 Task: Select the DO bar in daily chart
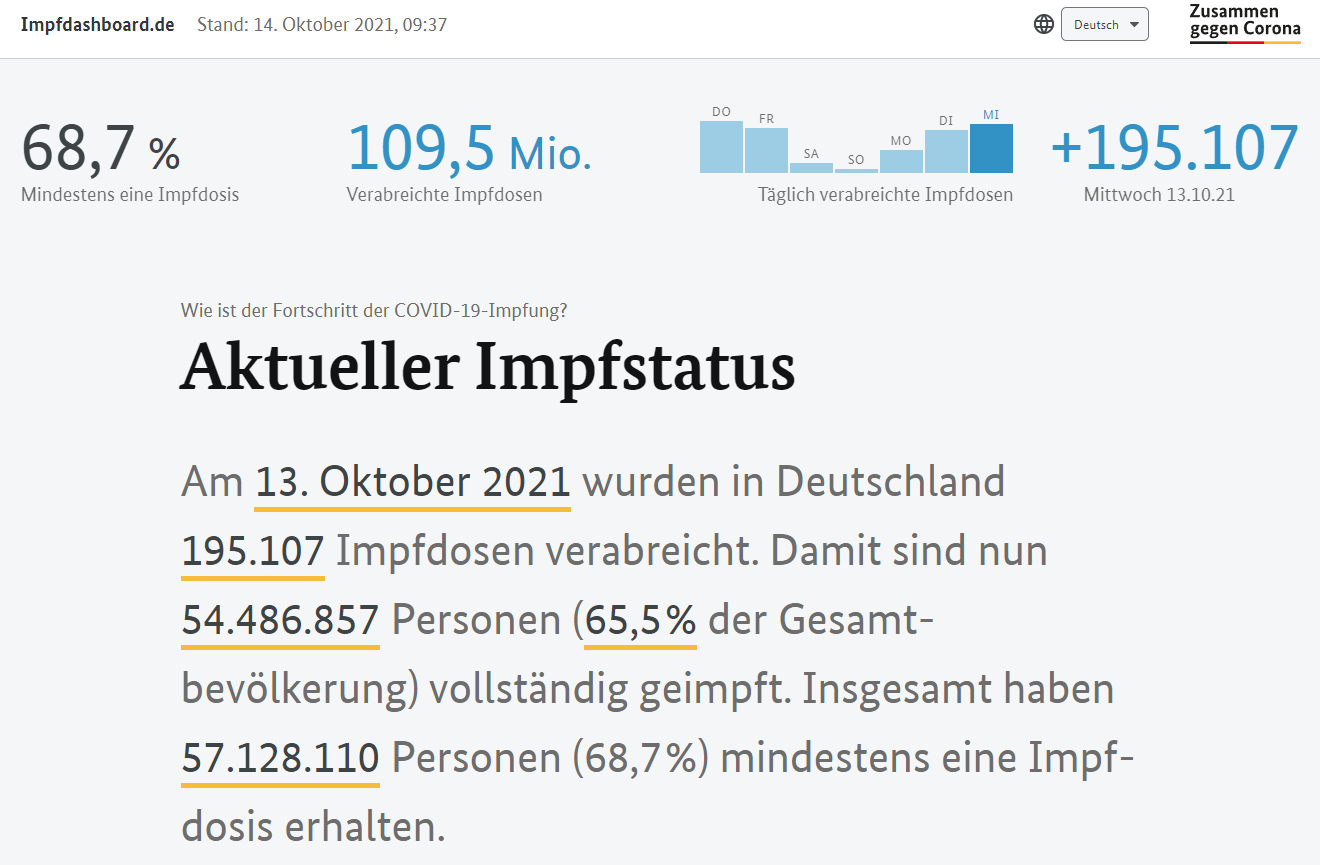[x=721, y=146]
